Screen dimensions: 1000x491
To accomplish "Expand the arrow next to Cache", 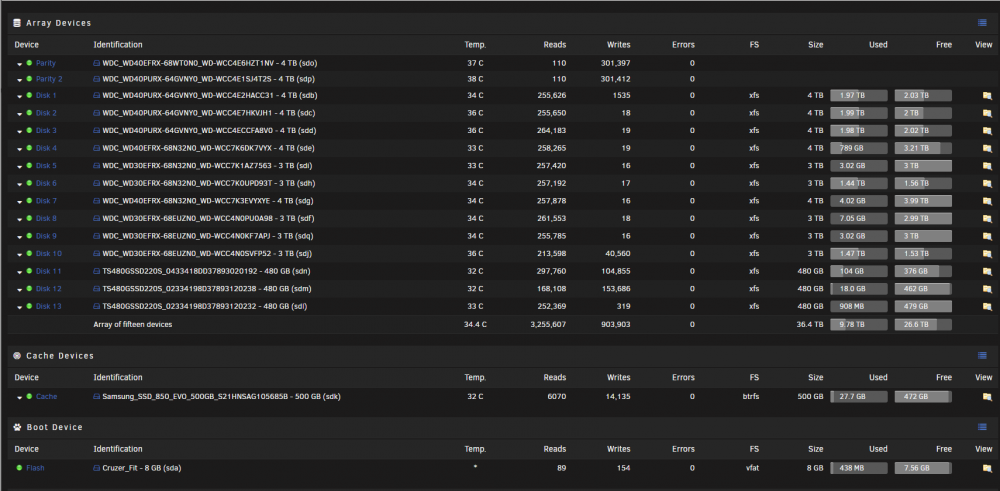I will (20, 397).
